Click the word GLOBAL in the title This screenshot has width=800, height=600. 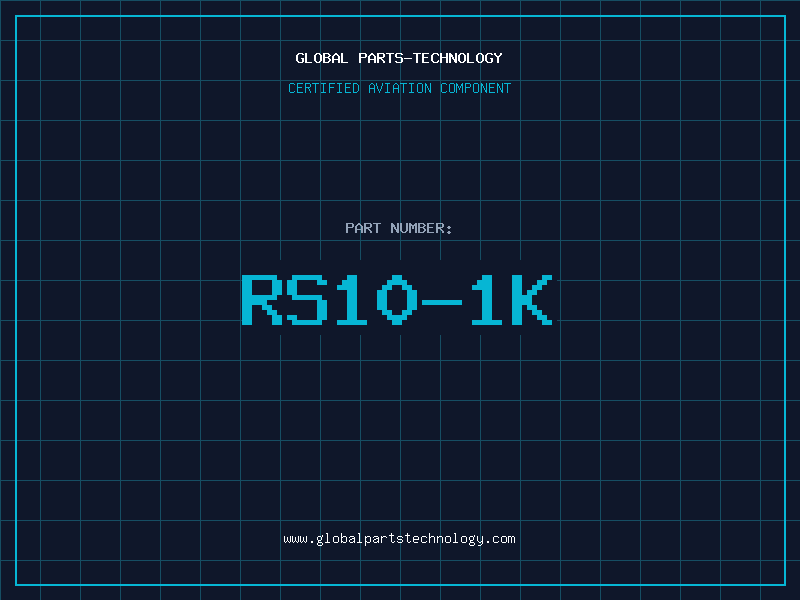(x=321, y=58)
